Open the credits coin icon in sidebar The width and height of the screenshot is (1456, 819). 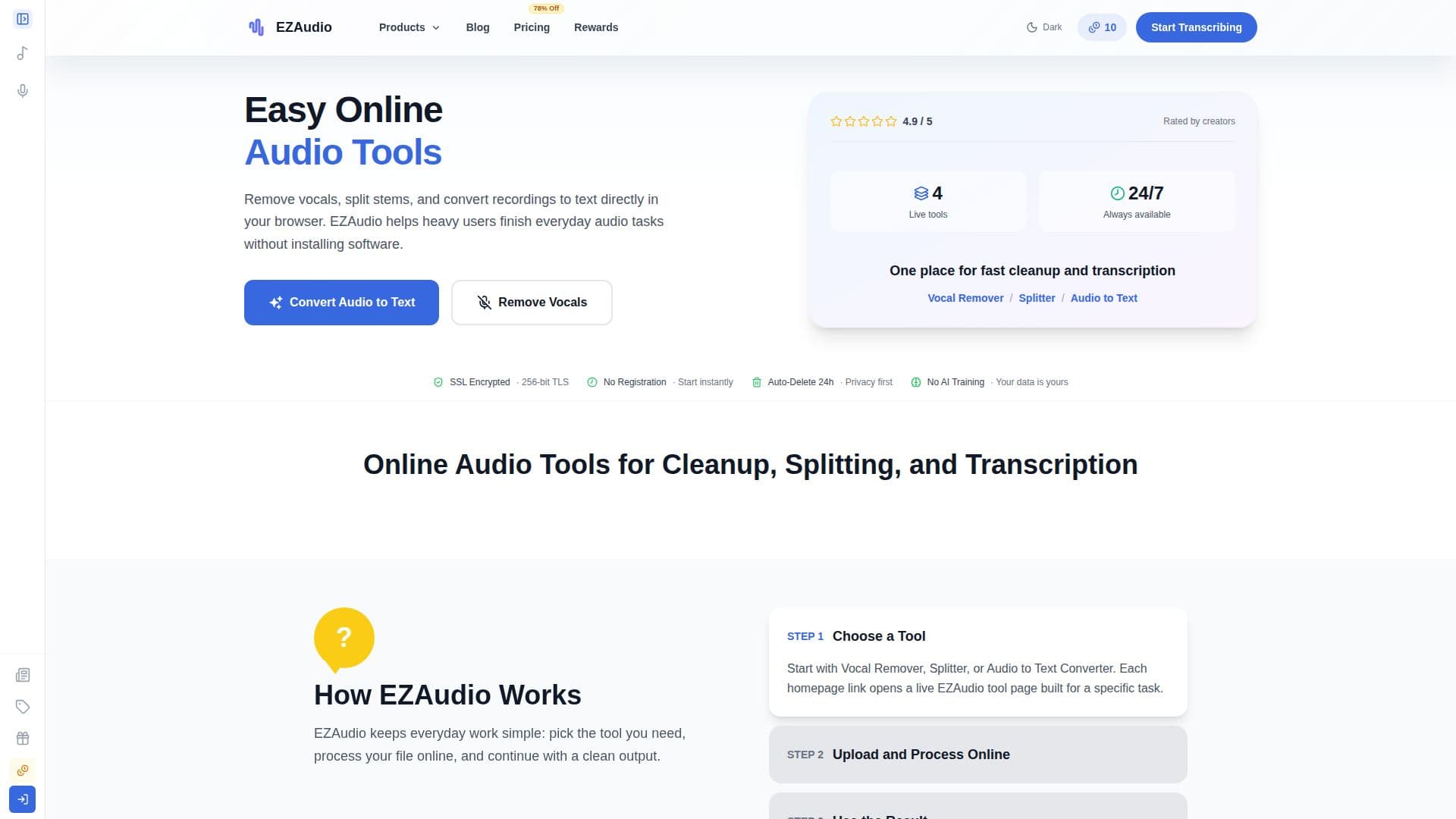pos(23,770)
